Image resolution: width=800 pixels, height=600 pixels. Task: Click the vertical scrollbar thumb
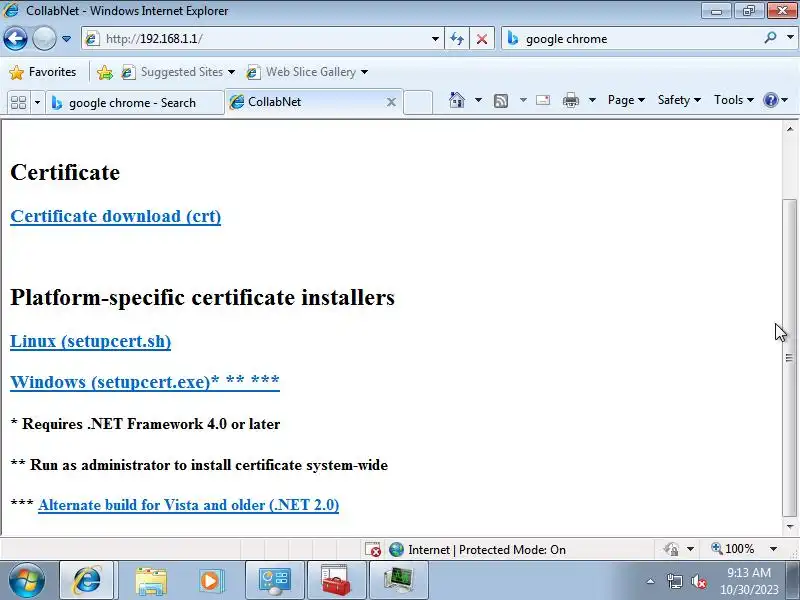point(790,357)
